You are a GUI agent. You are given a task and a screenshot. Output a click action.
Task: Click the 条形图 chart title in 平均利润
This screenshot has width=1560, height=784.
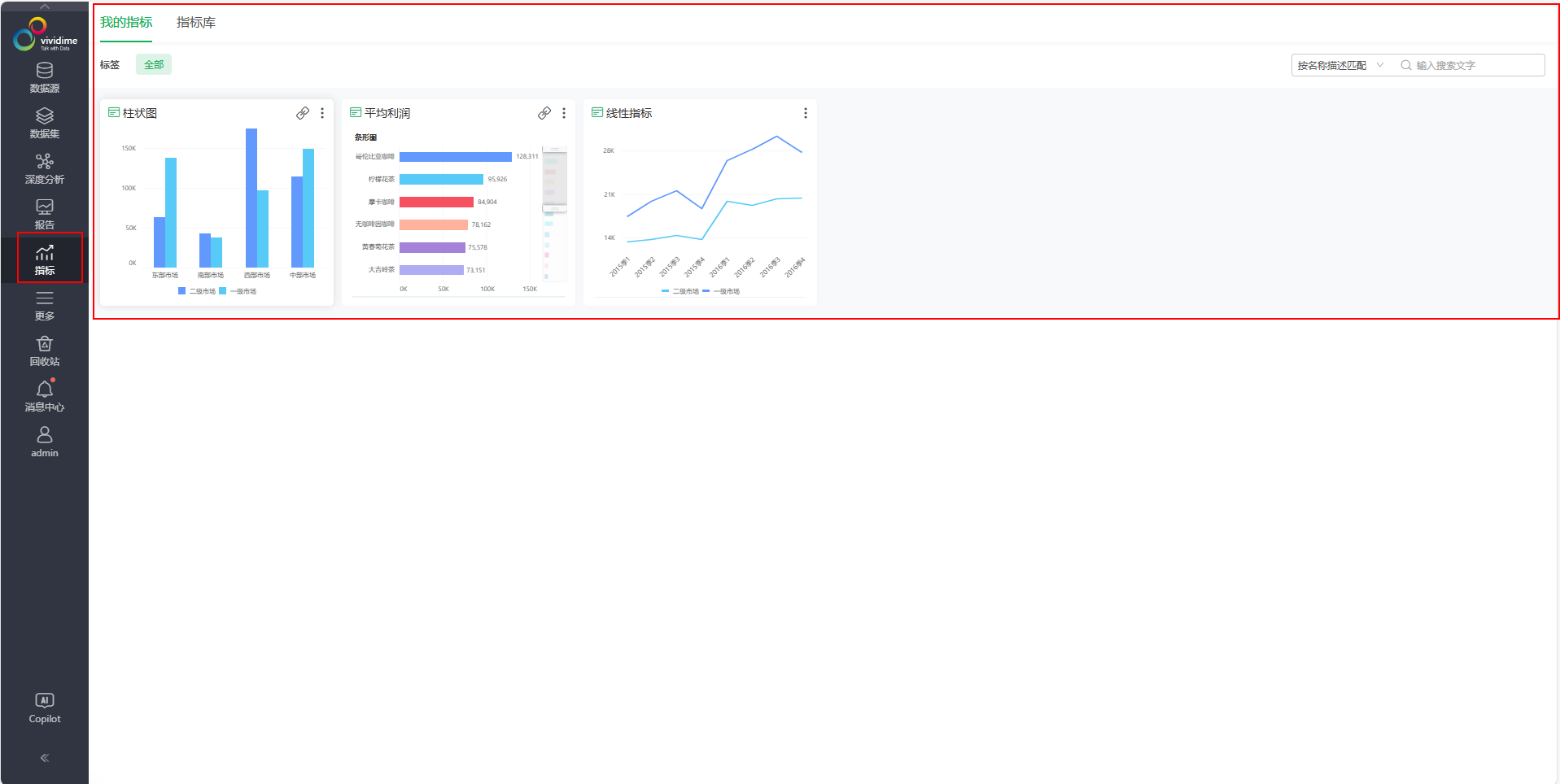[365, 137]
